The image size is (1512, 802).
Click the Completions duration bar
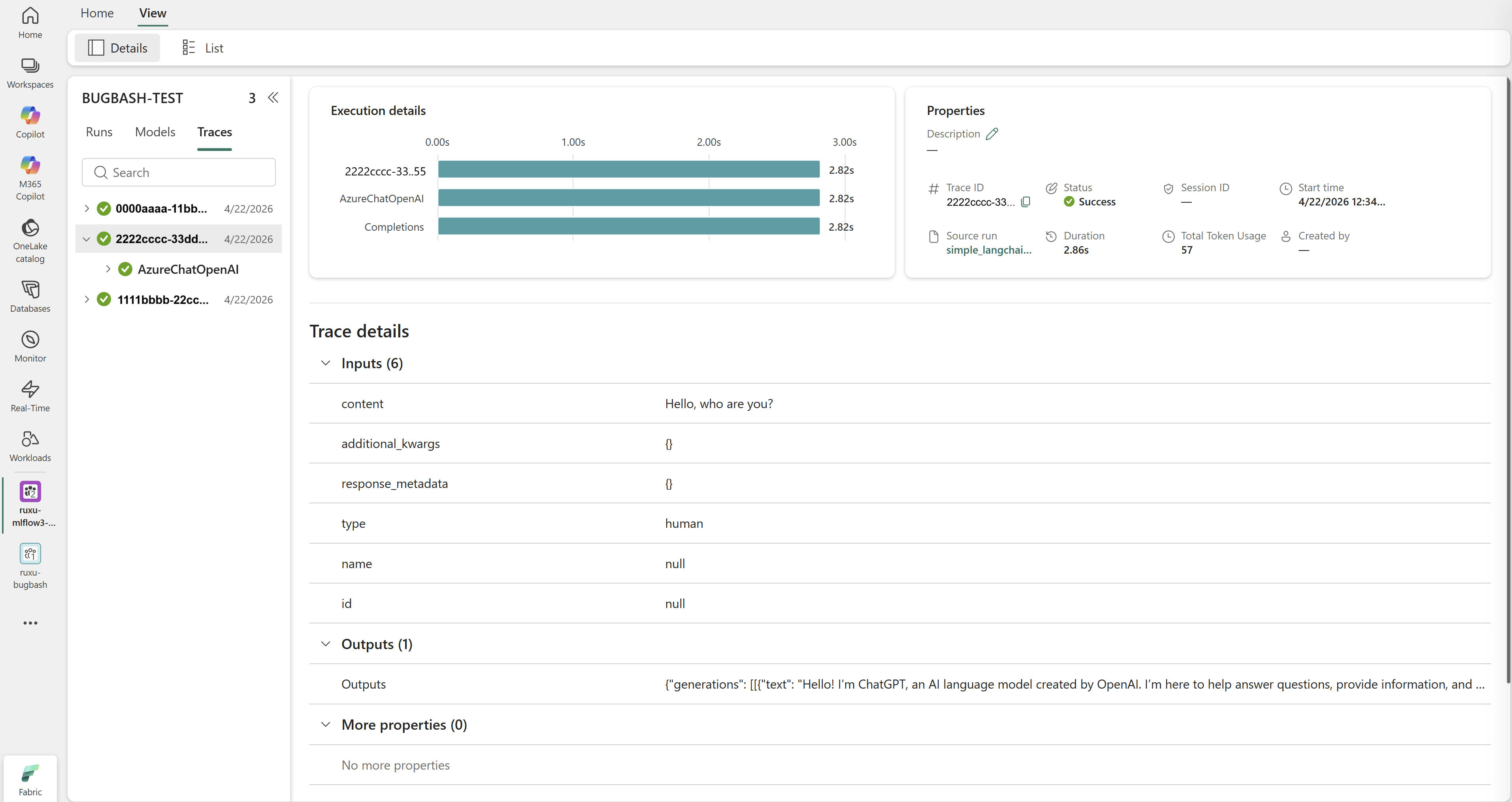pos(629,226)
